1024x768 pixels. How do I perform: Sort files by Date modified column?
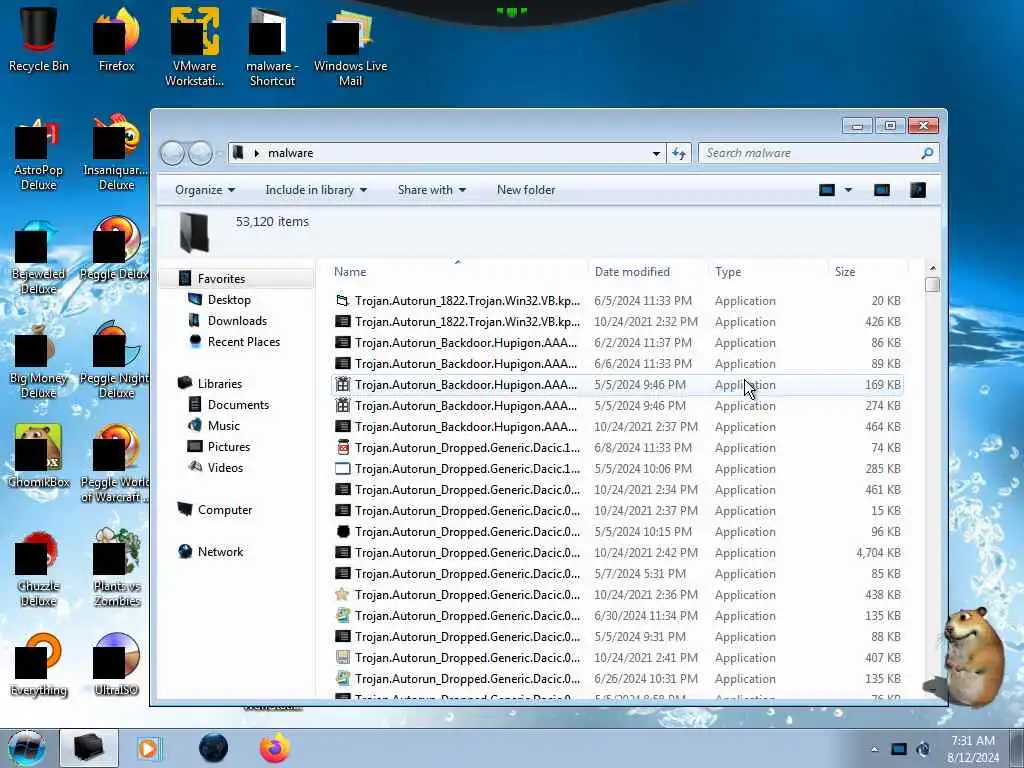[647, 272]
